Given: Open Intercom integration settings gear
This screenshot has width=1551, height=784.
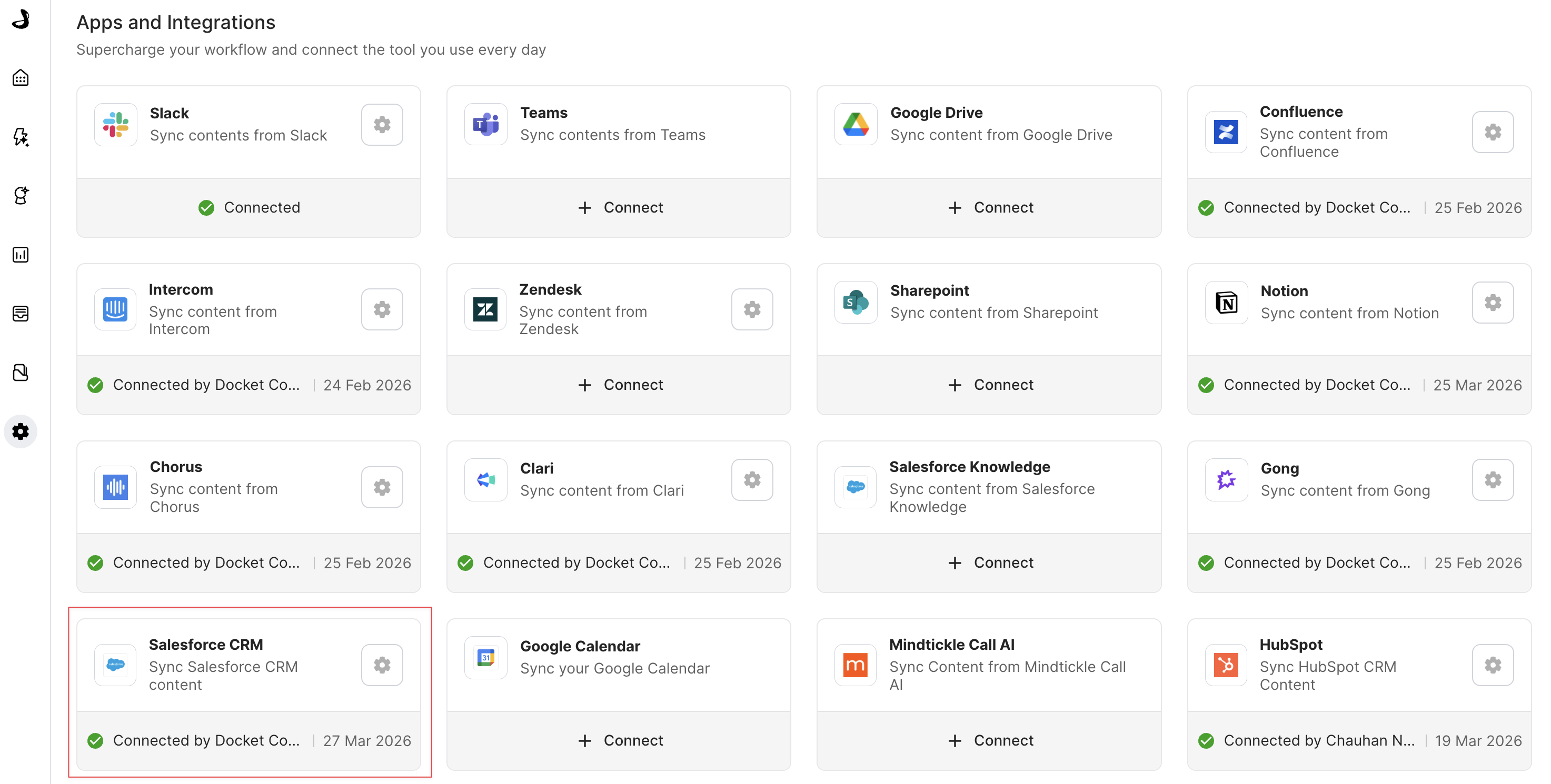Looking at the screenshot, I should click(x=382, y=309).
